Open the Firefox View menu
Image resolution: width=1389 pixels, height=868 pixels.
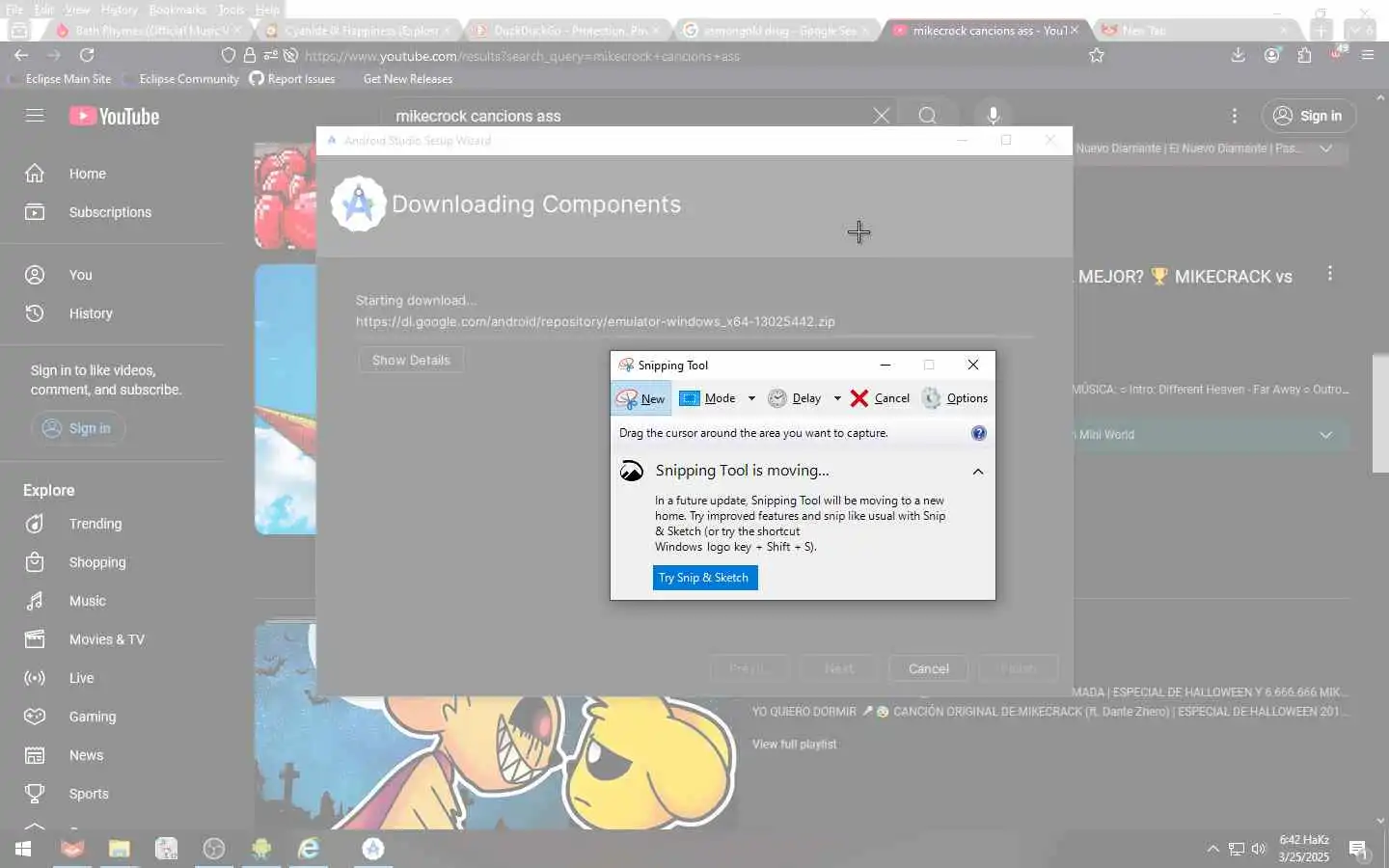click(x=77, y=10)
